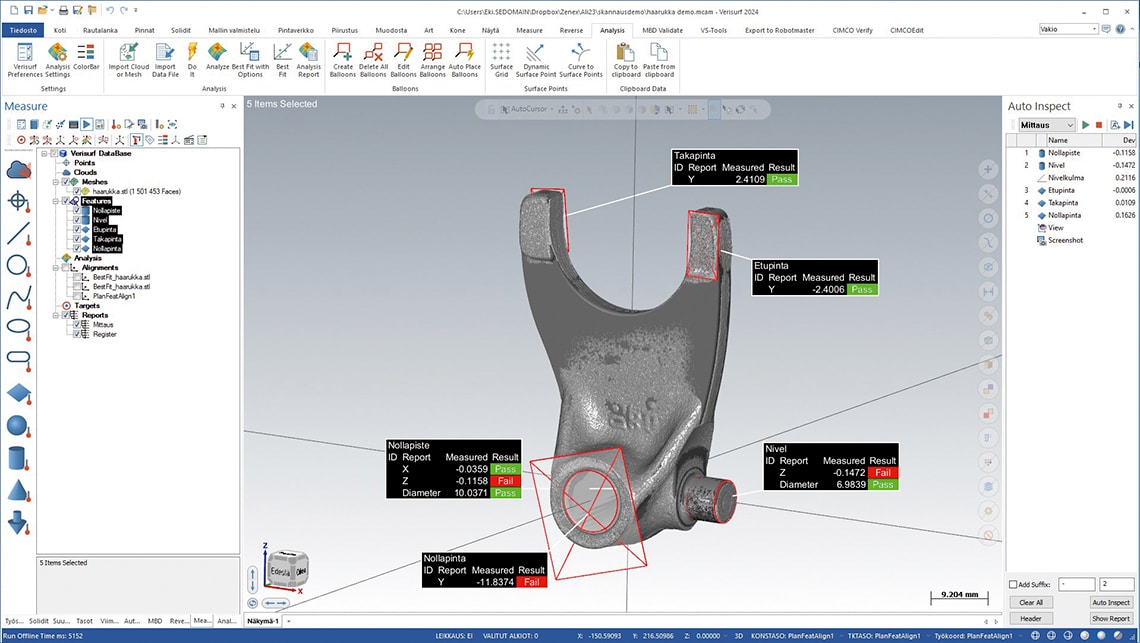Image resolution: width=1140 pixels, height=643 pixels.
Task: Click the suffix number input field
Action: tap(1116, 584)
